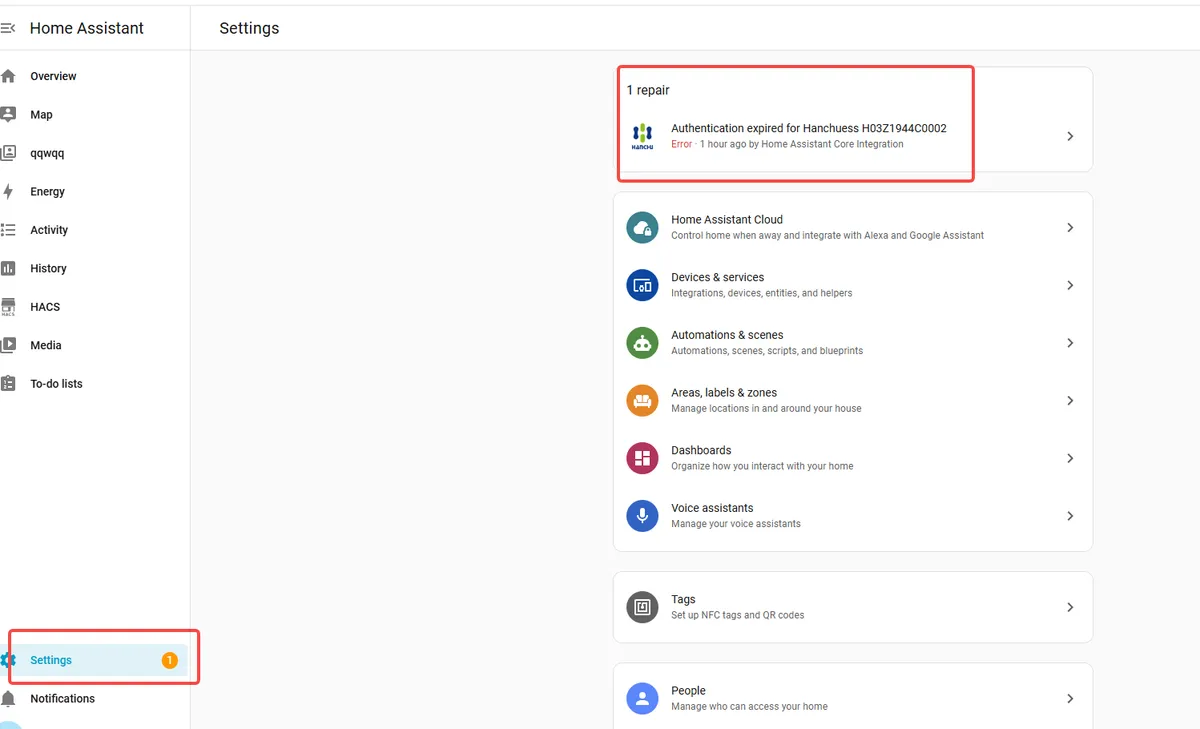
Task: Open Notifications in the sidebar
Action: pyautogui.click(x=95, y=698)
